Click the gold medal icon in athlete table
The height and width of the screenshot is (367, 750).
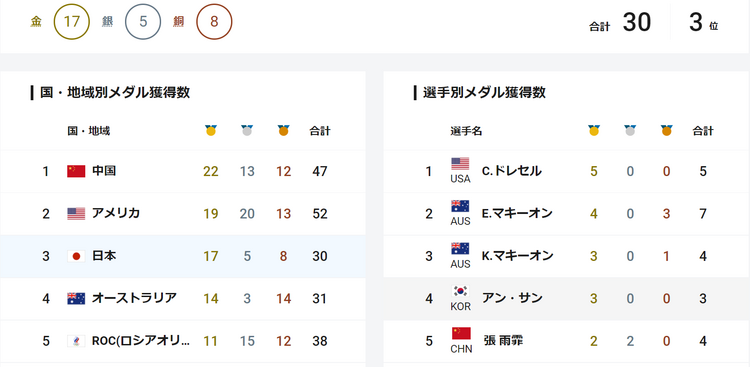(x=594, y=131)
